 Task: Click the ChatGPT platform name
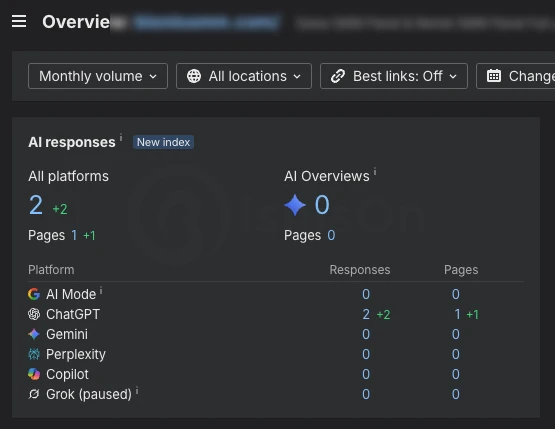tap(73, 314)
